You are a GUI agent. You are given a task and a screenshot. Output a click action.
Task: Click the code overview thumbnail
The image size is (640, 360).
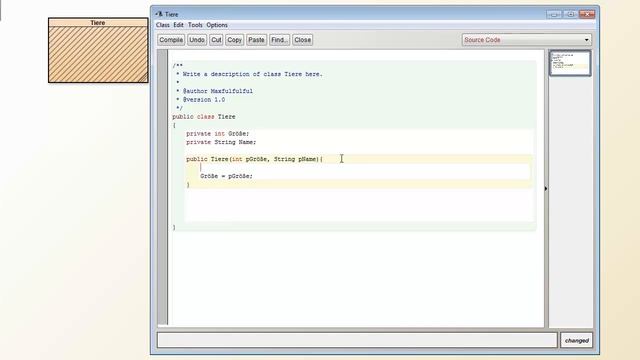570,63
